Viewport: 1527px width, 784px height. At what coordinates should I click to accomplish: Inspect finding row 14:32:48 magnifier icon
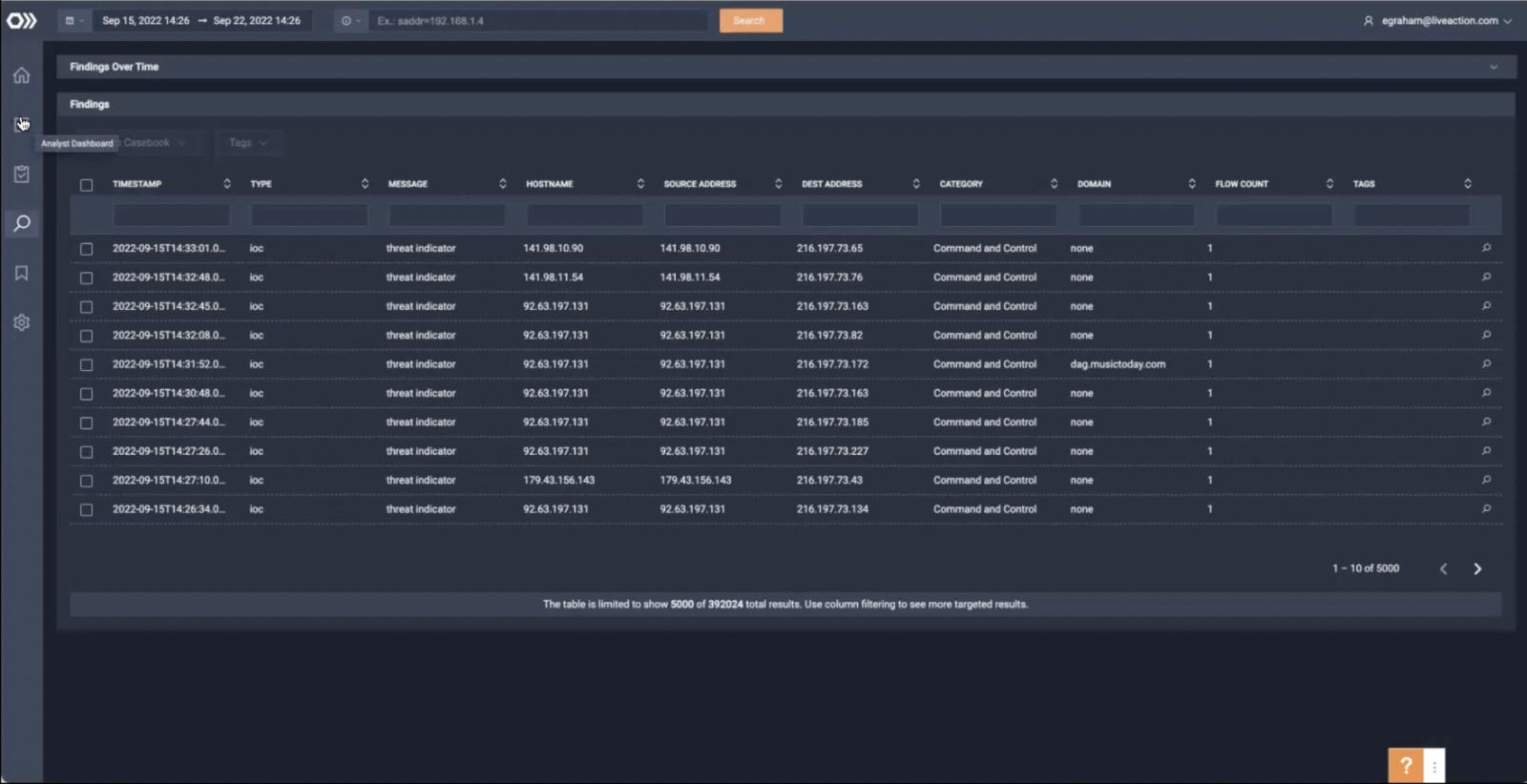pos(1486,277)
